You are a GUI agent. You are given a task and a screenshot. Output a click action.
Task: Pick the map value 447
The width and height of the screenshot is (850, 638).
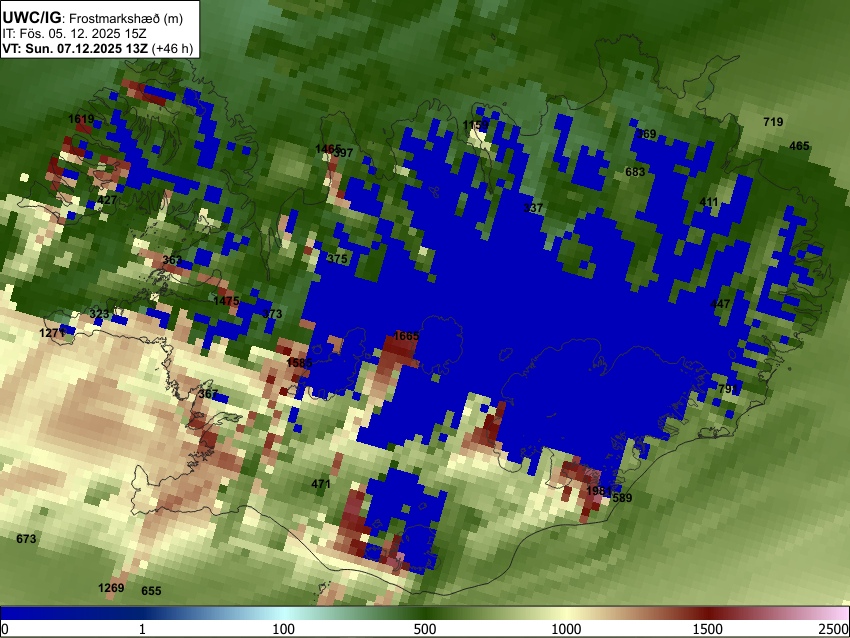[720, 304]
